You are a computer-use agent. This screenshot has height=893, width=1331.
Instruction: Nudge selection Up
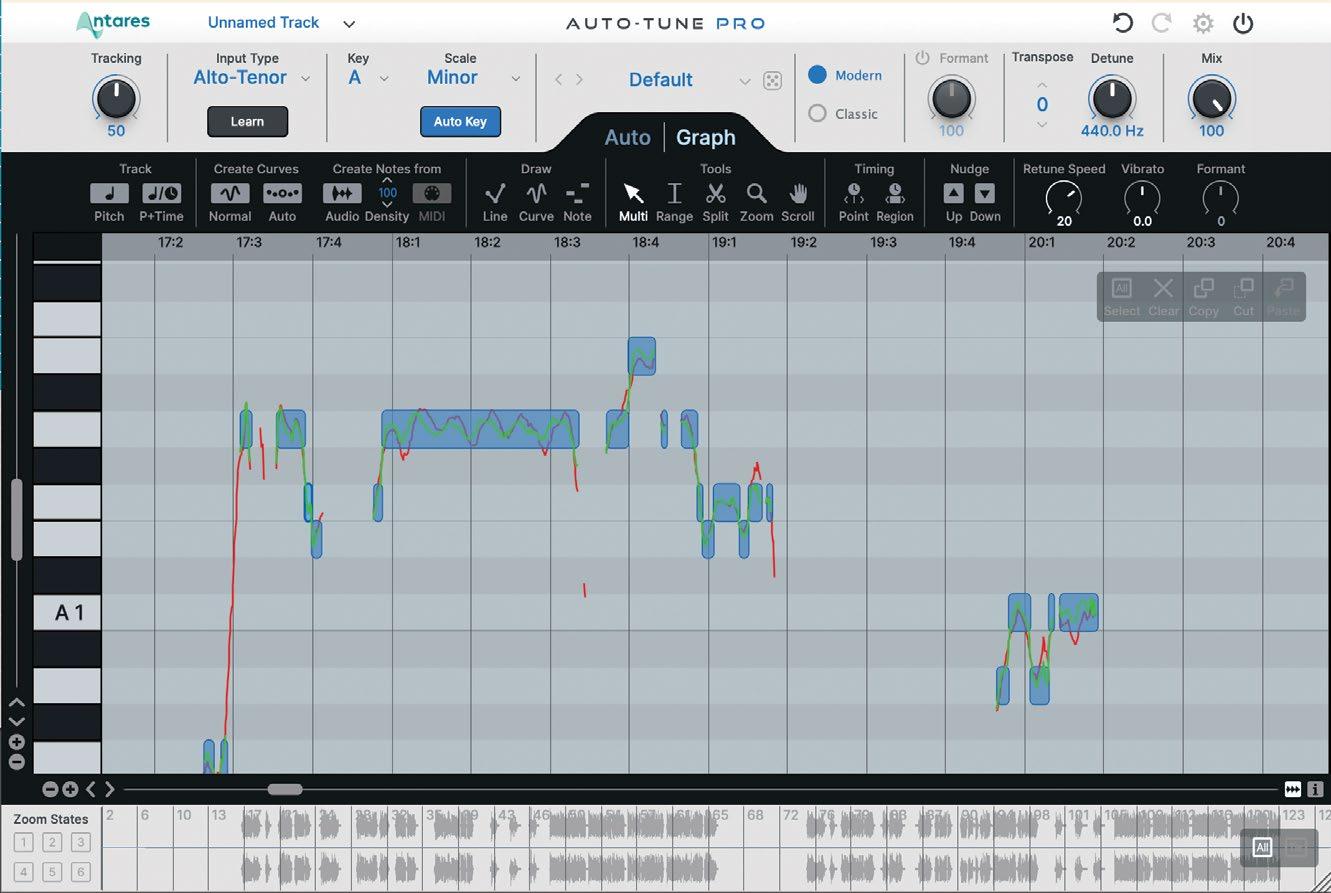954,194
